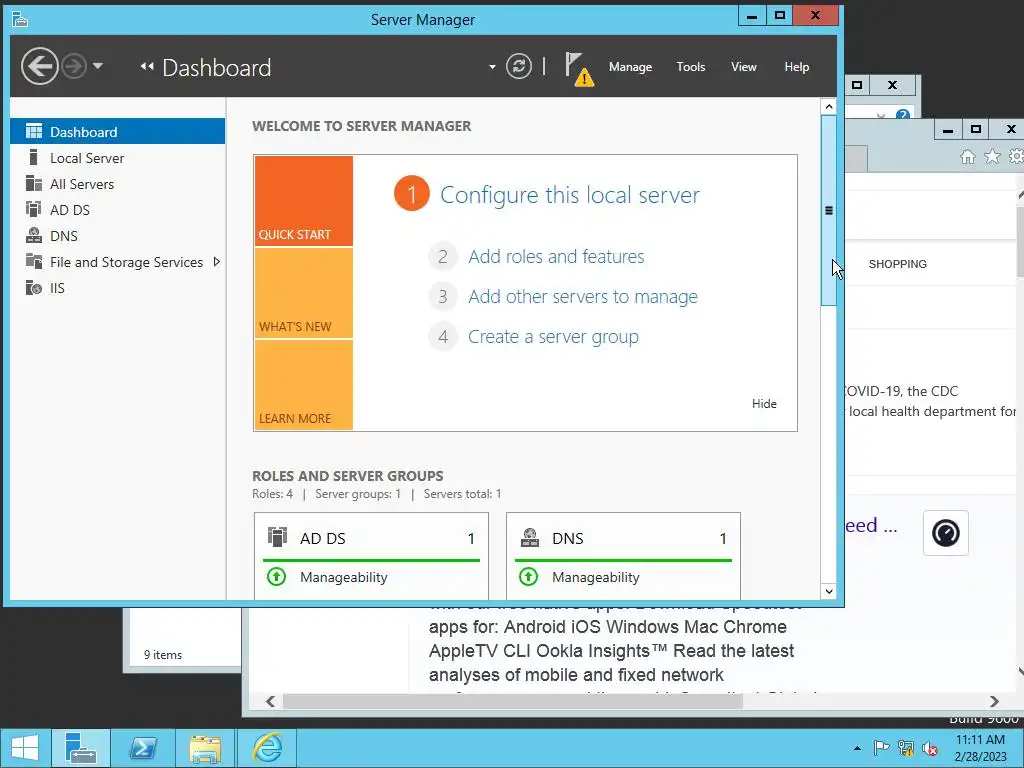Open the AD DS role tile header

[x=371, y=538]
